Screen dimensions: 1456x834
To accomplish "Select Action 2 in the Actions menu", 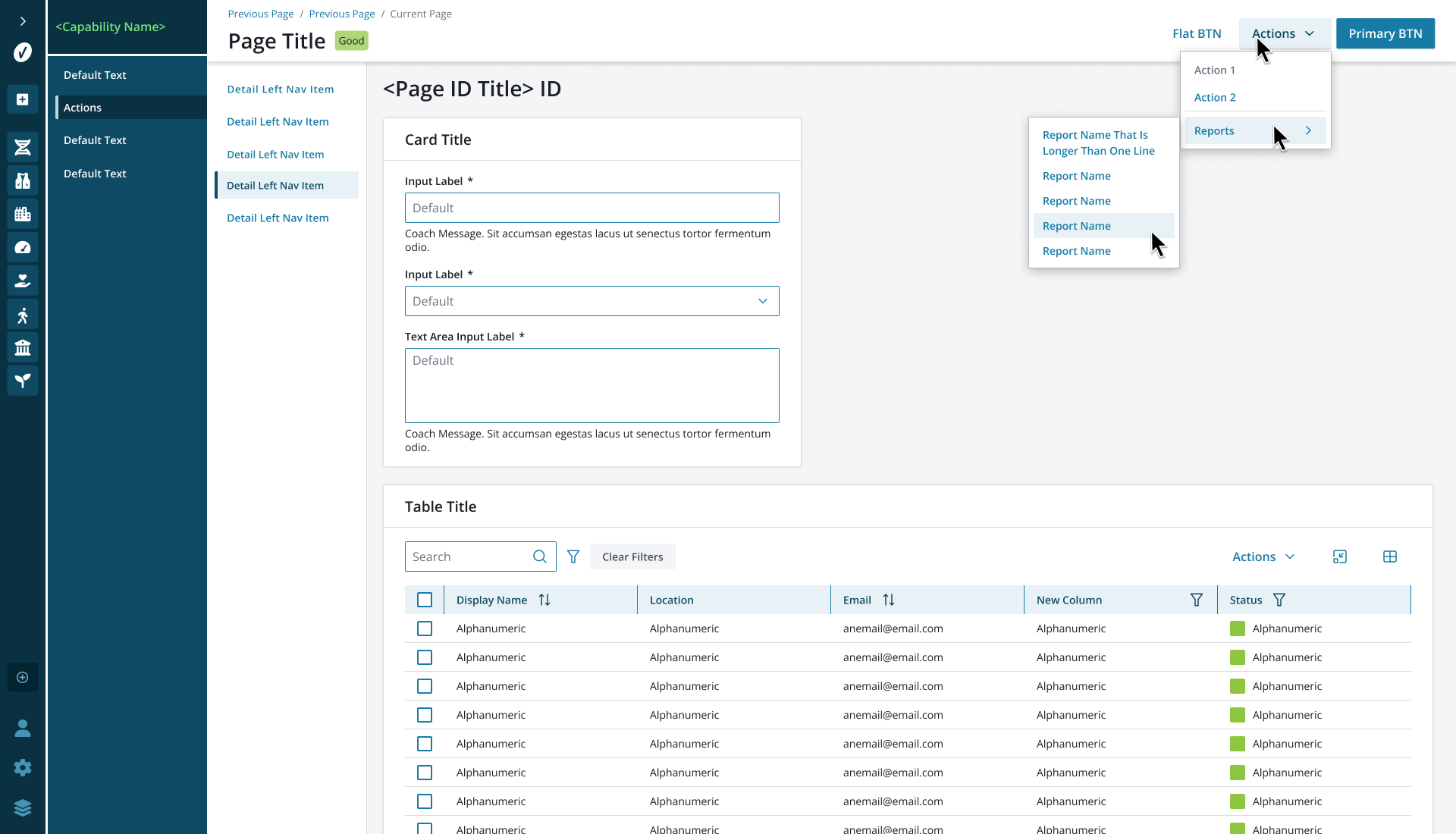I will pos(1215,97).
